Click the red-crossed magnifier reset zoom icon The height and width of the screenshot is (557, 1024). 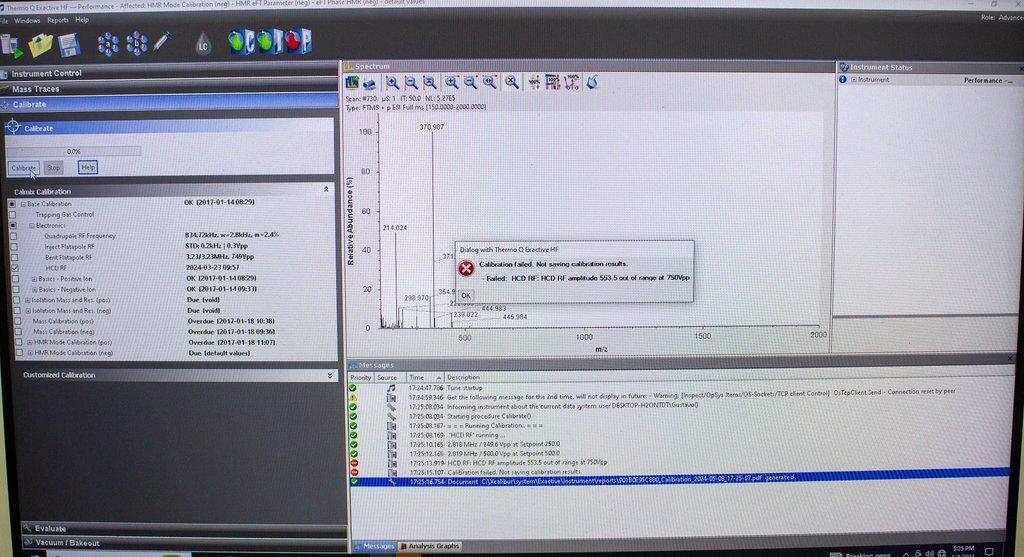tap(511, 82)
